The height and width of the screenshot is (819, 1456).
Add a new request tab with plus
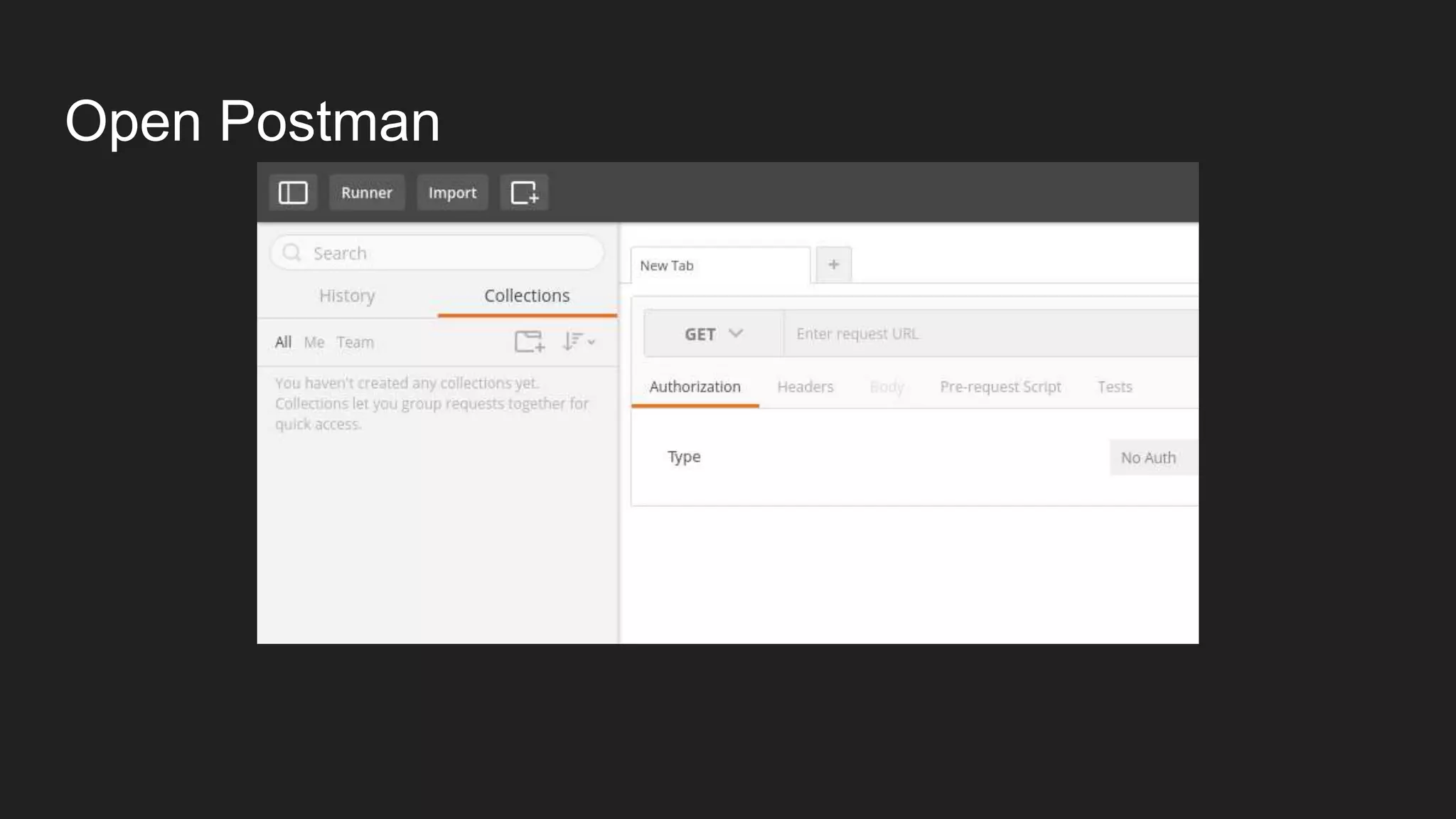click(x=834, y=264)
